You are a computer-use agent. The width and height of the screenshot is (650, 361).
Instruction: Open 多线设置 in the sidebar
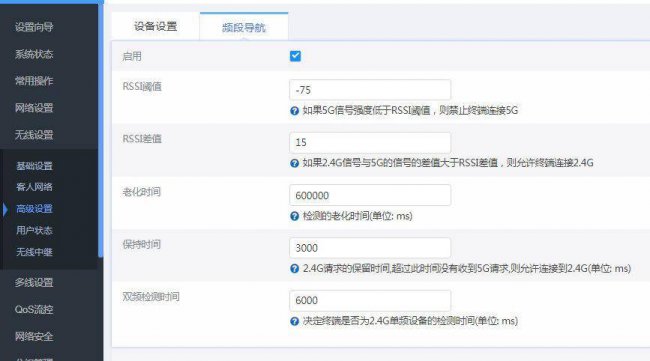34,283
